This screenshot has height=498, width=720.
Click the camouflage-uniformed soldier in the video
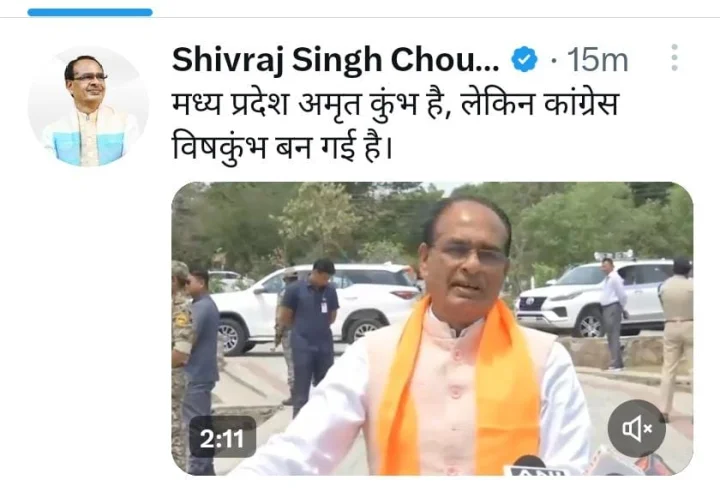(x=180, y=363)
